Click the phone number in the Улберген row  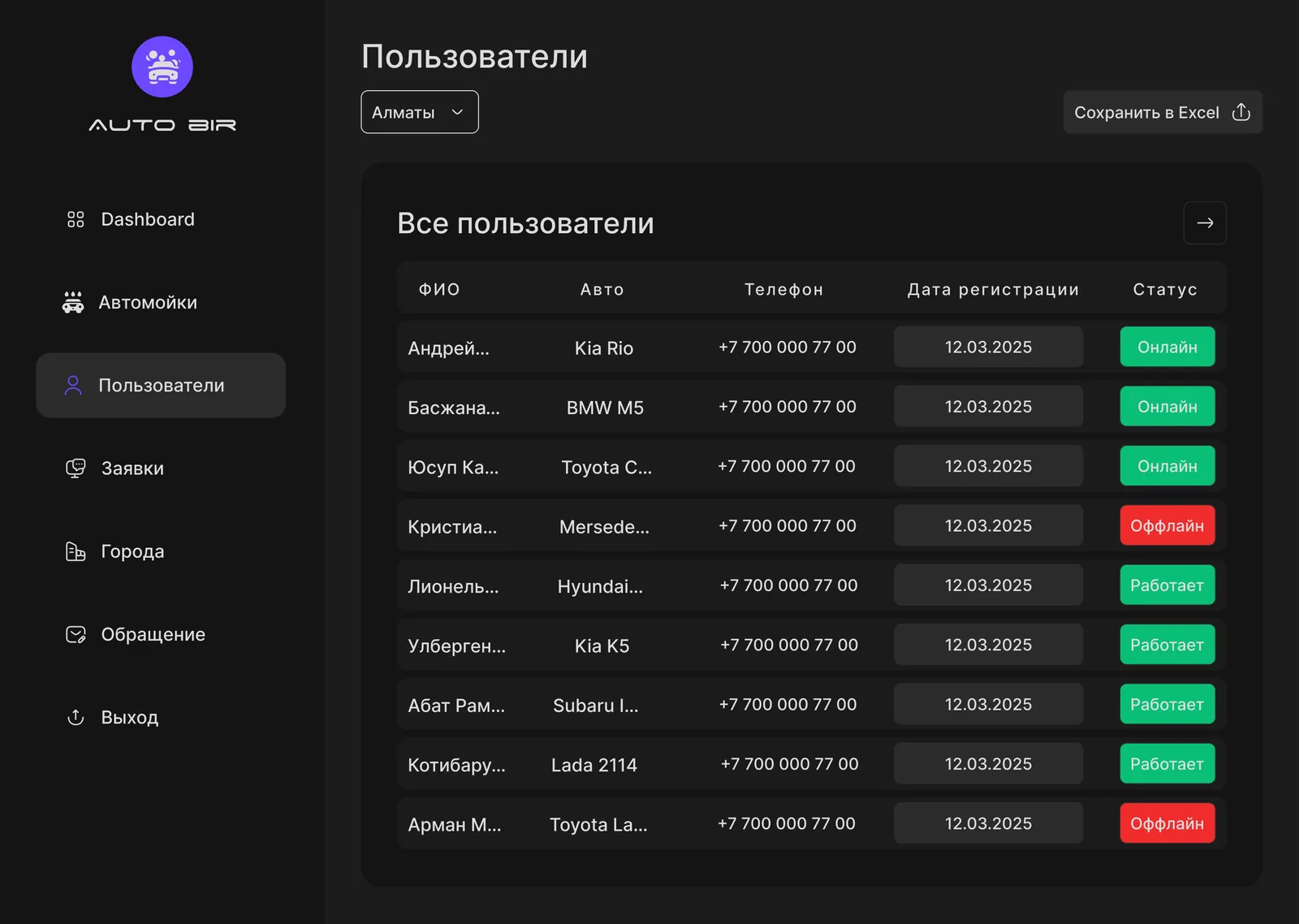[789, 645]
